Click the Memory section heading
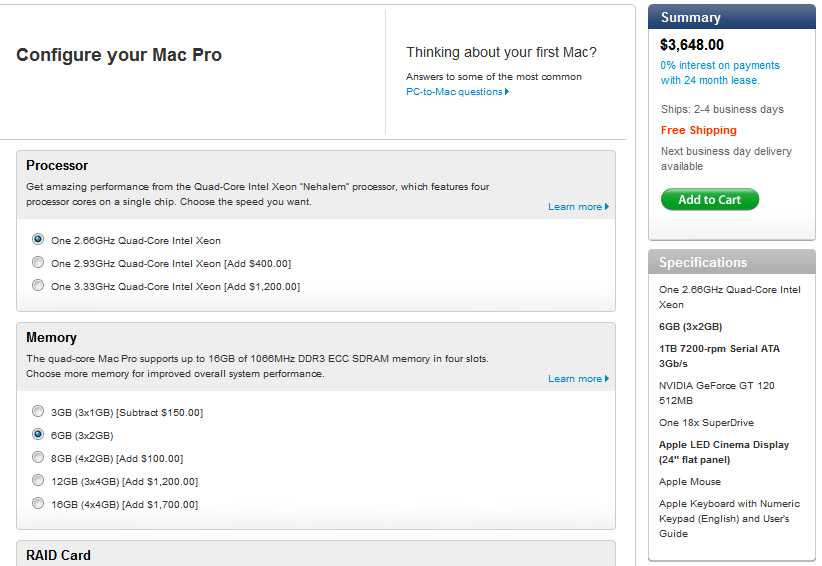Viewport: 822px width, 566px height. (x=51, y=338)
